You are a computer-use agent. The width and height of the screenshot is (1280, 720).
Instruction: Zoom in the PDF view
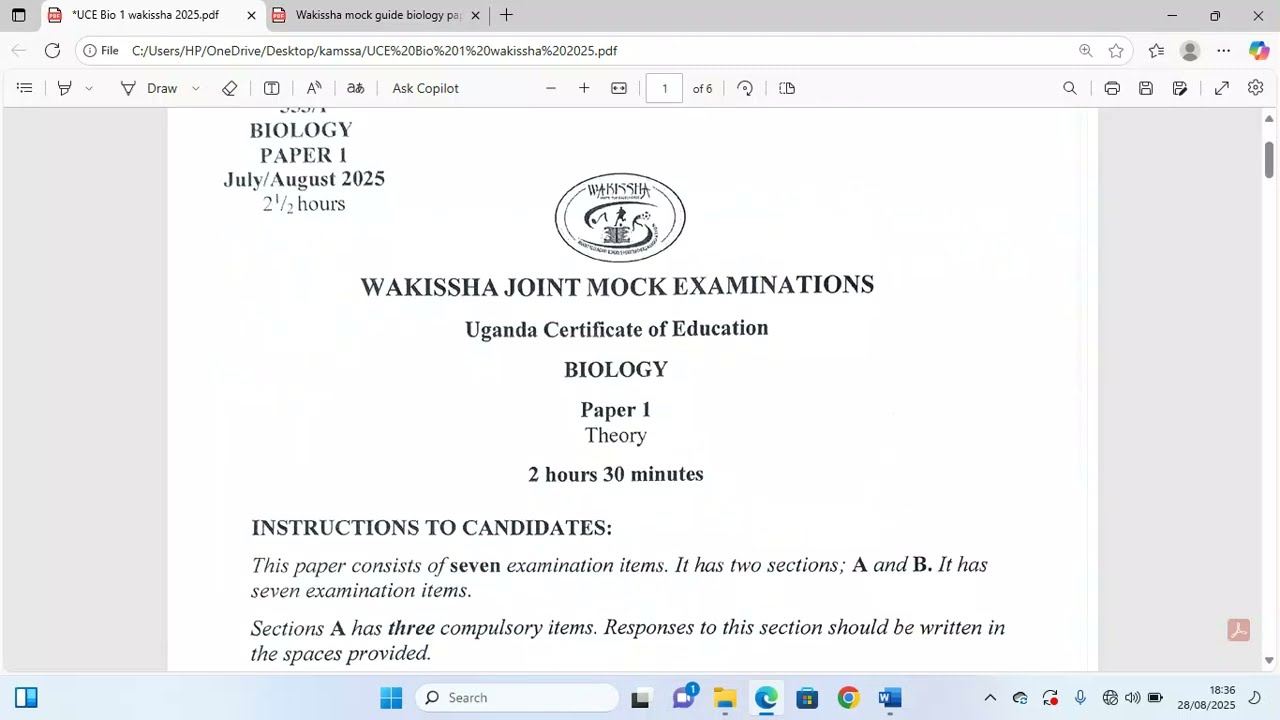coord(584,88)
